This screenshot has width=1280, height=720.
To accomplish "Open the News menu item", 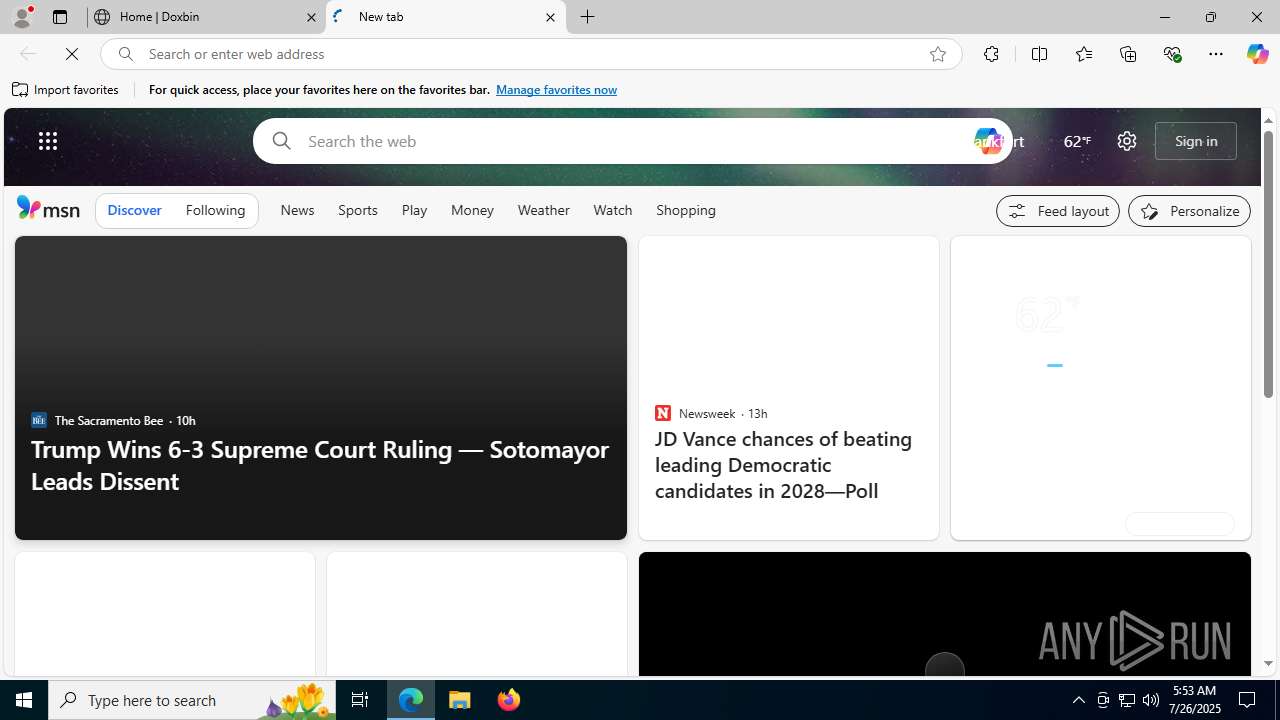I will 297,210.
